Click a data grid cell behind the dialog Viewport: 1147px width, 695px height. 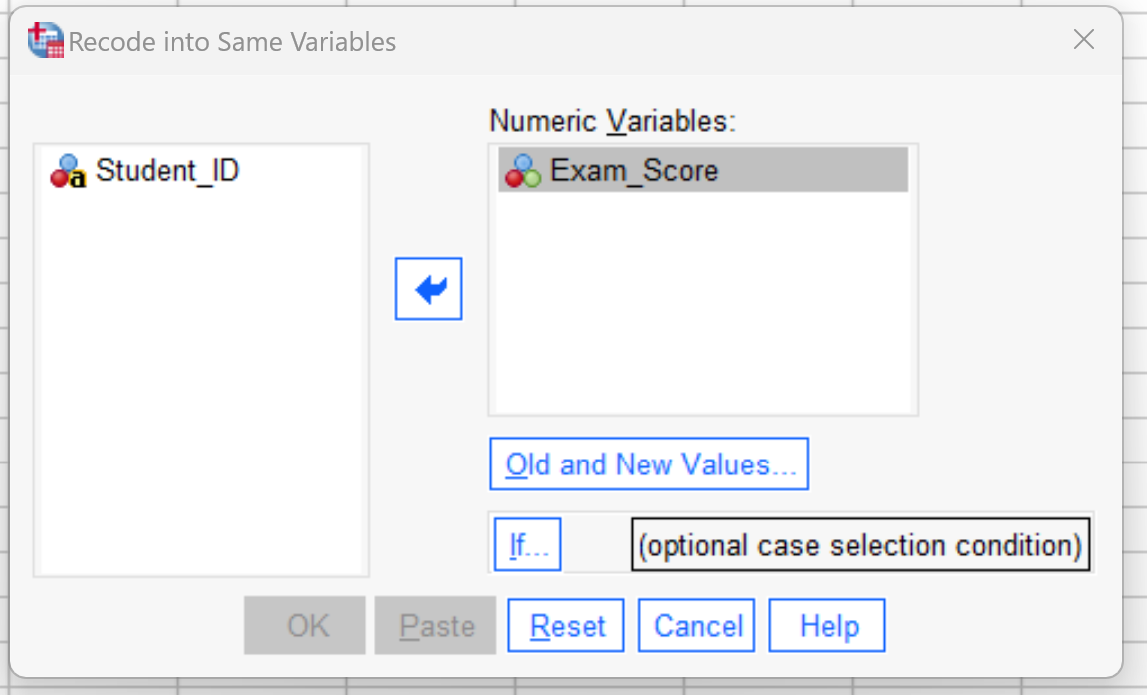coord(1135,293)
